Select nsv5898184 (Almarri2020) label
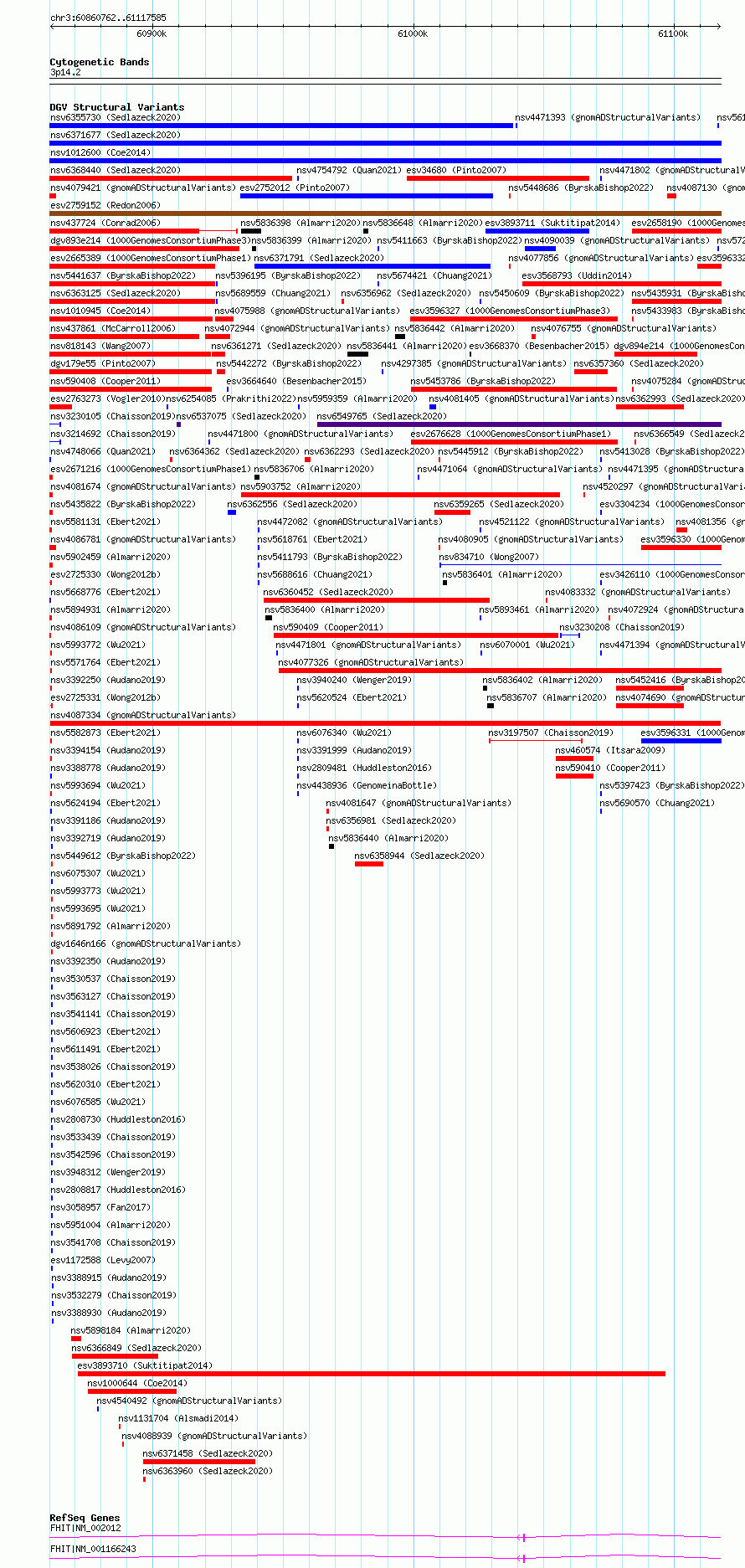Screen dimensions: 745x1568 (131, 1330)
